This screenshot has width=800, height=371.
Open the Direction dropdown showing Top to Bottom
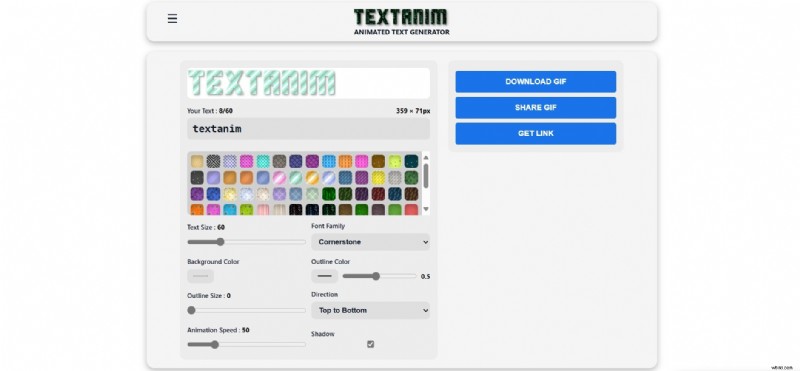click(x=370, y=310)
